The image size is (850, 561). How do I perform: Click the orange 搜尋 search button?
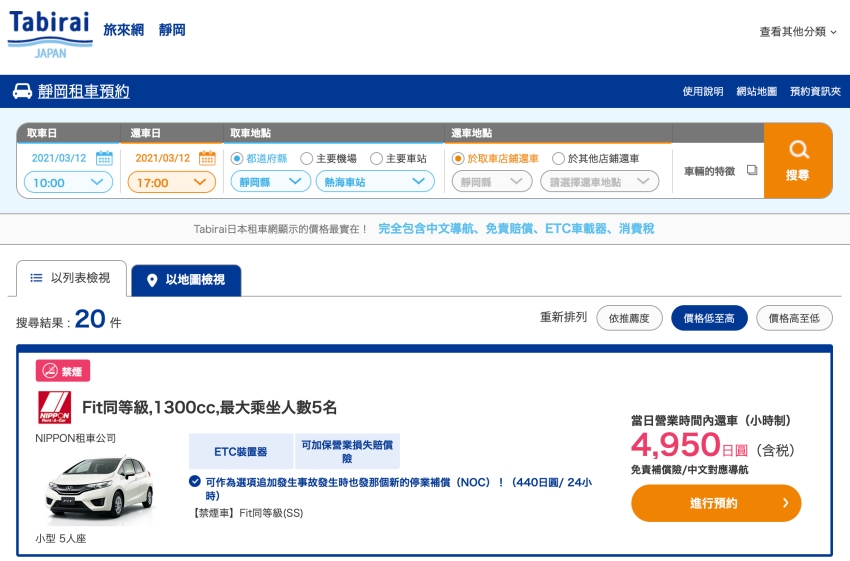point(798,160)
